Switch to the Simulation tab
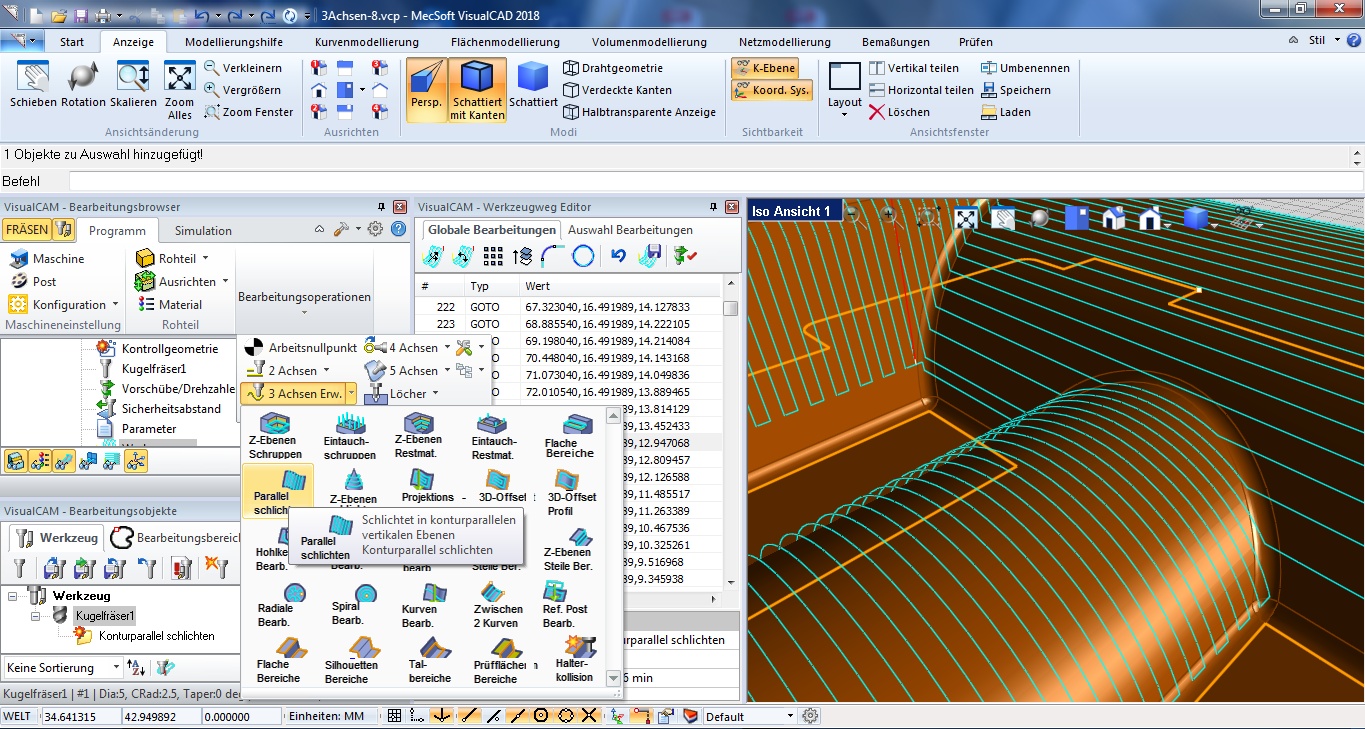The height and width of the screenshot is (729, 1365). 203,230
